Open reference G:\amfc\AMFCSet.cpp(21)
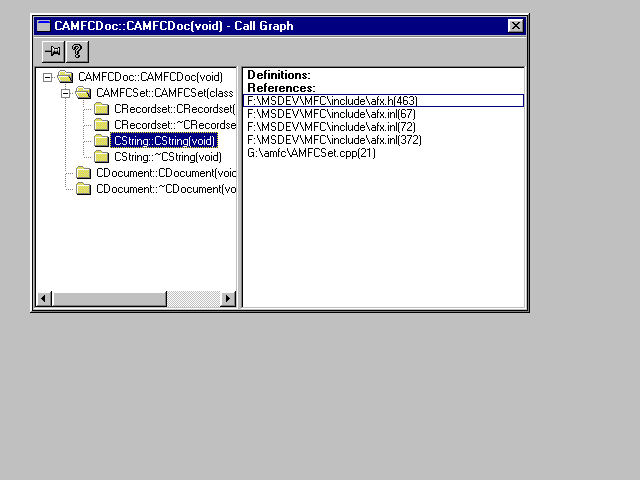The width and height of the screenshot is (640, 480). 310,152
